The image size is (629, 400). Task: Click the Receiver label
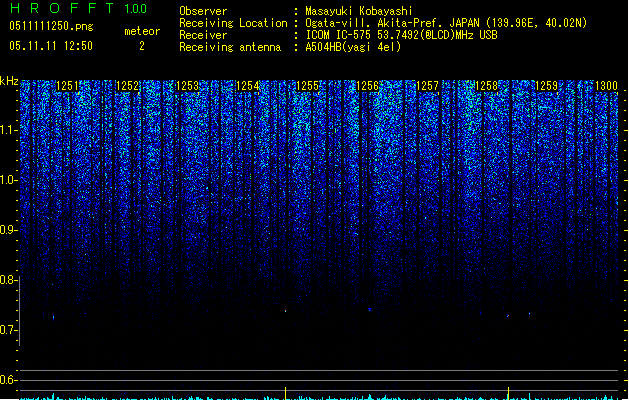[x=203, y=35]
